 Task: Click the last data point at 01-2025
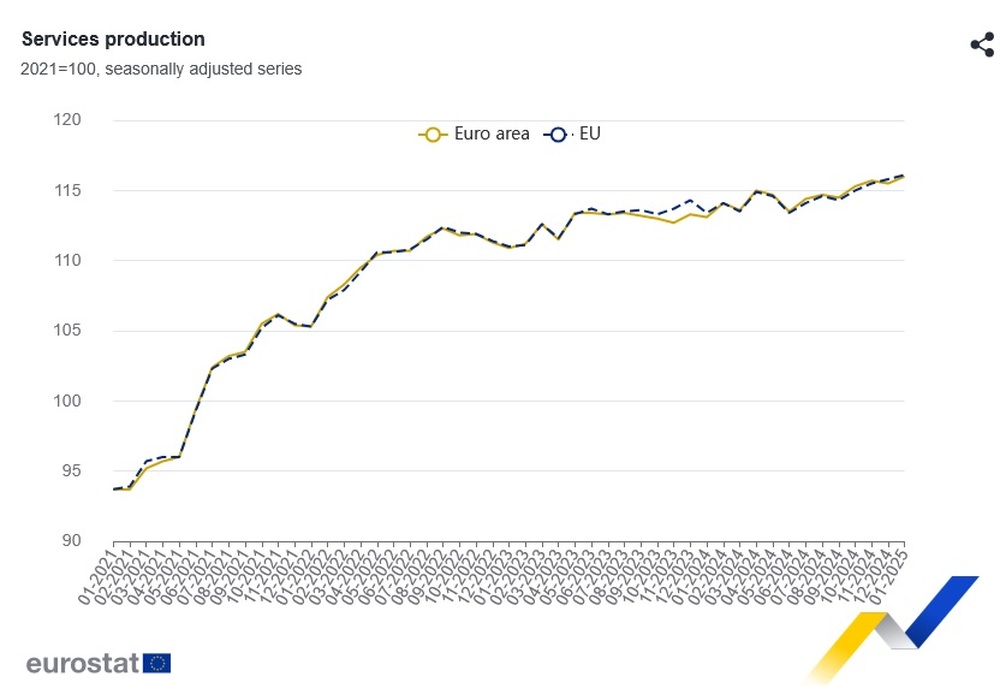(x=904, y=177)
